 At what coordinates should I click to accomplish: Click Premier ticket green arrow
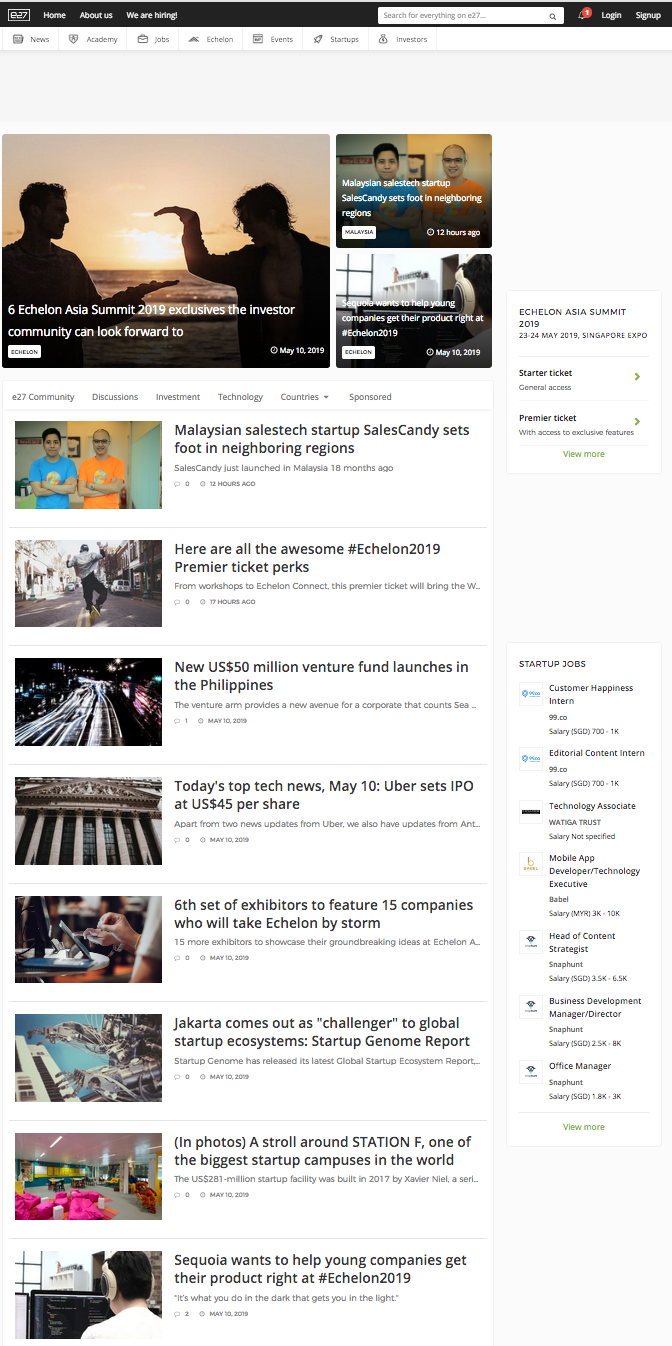[x=637, y=422]
